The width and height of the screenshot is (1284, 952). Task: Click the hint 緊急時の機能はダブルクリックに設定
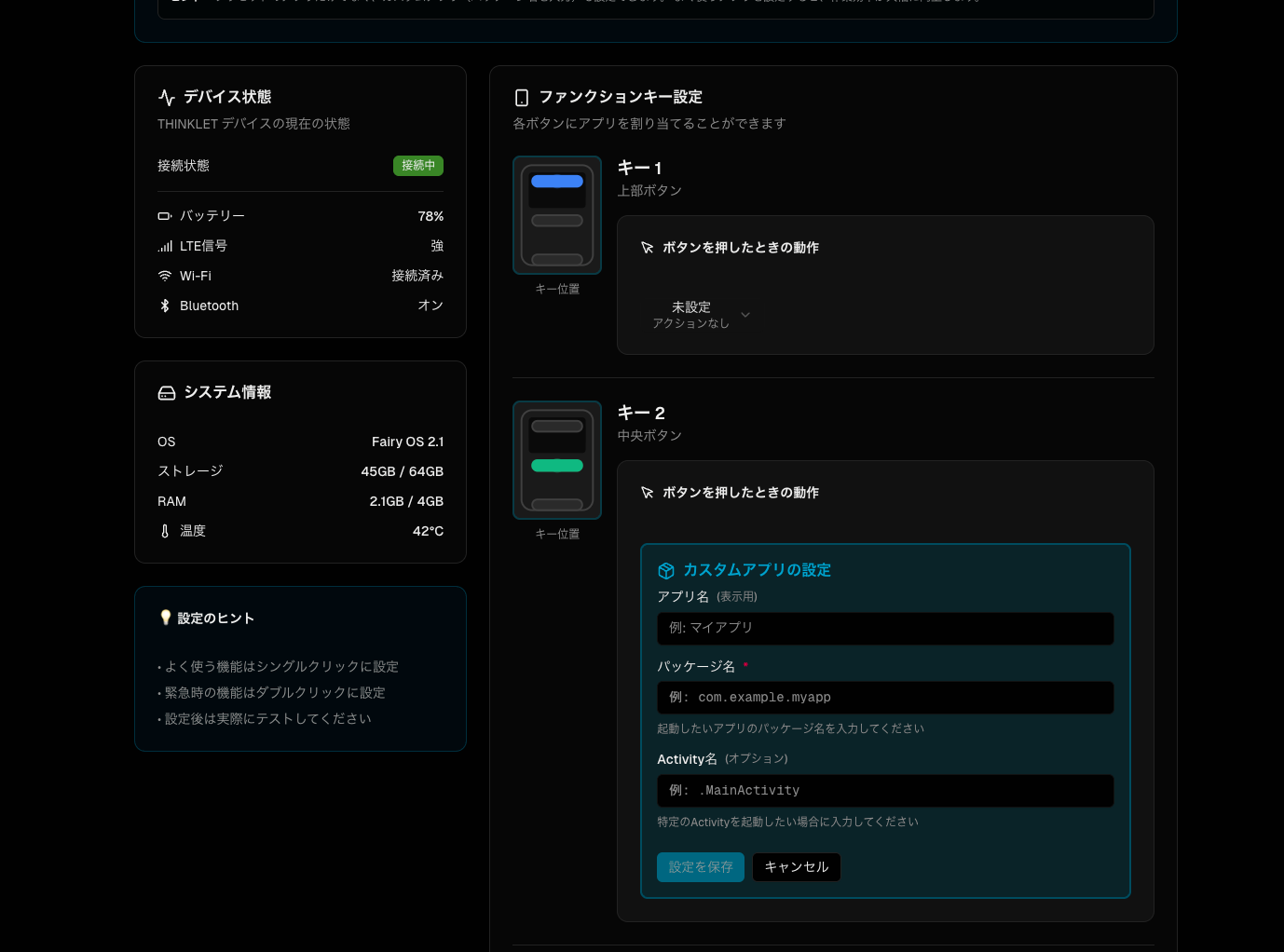pyautogui.click(x=275, y=693)
